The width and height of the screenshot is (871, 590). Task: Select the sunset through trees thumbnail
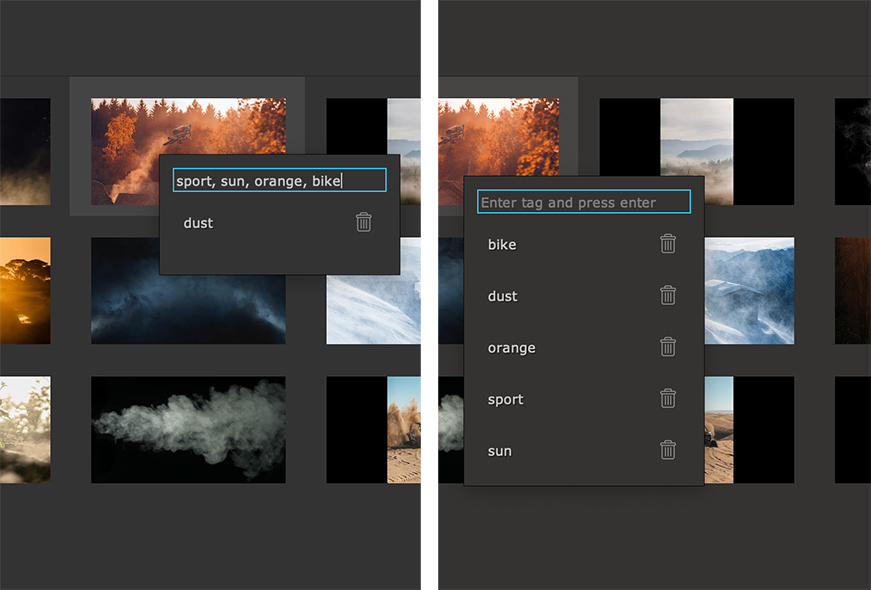pos(25,290)
